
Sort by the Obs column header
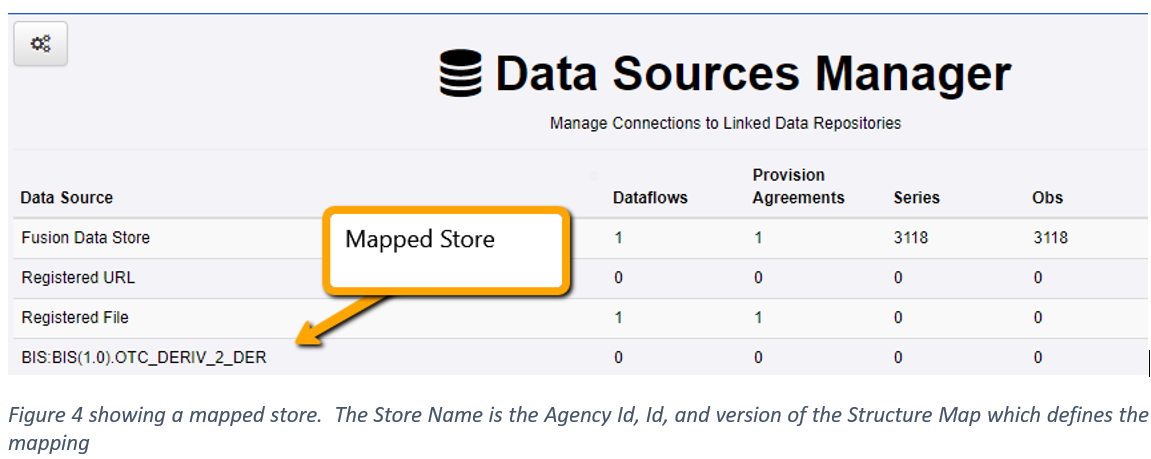click(1047, 198)
